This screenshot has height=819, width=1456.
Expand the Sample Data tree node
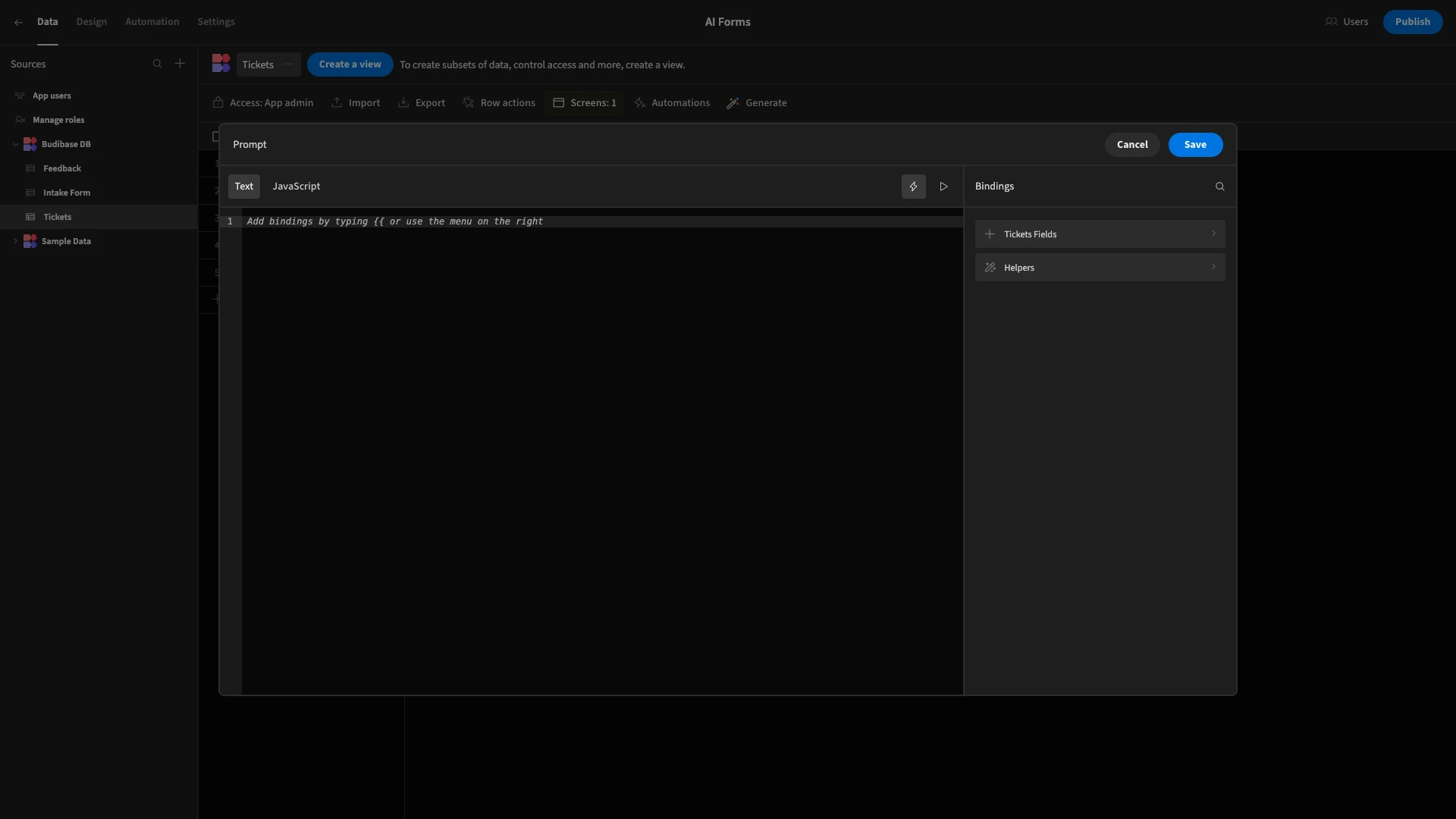pos(15,241)
